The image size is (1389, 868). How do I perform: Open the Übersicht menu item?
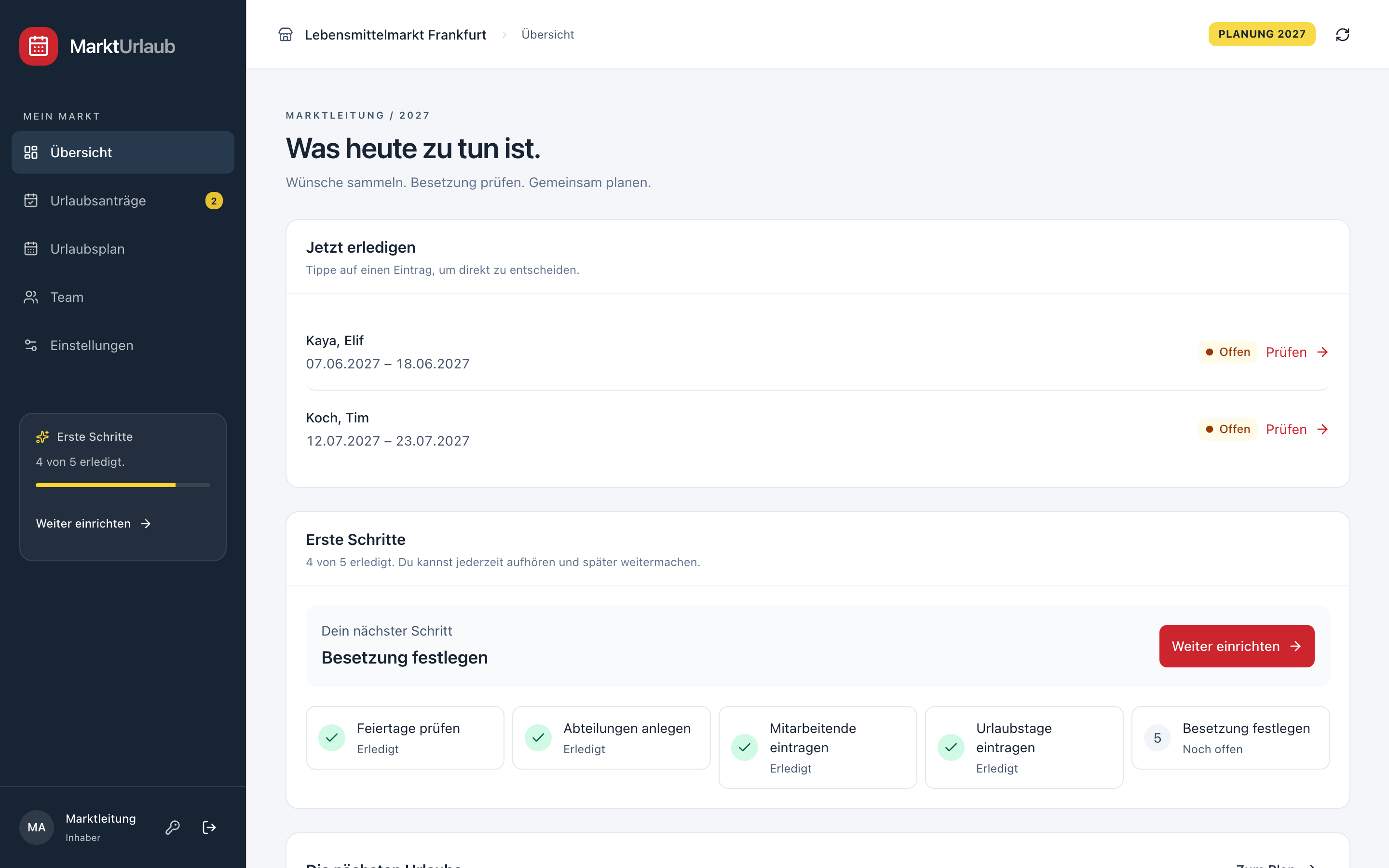[123, 152]
